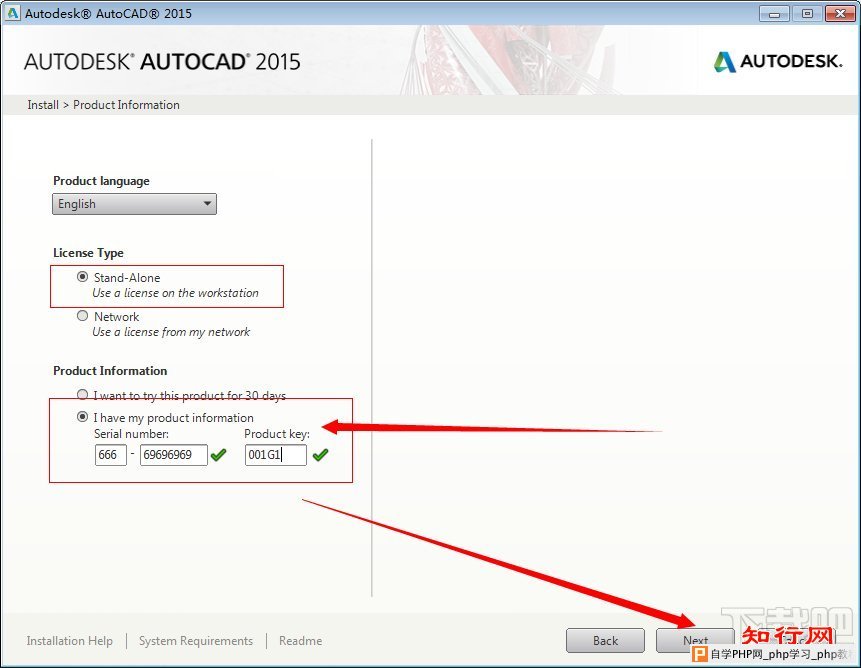Click green checkmark beside product key

pyautogui.click(x=320, y=455)
